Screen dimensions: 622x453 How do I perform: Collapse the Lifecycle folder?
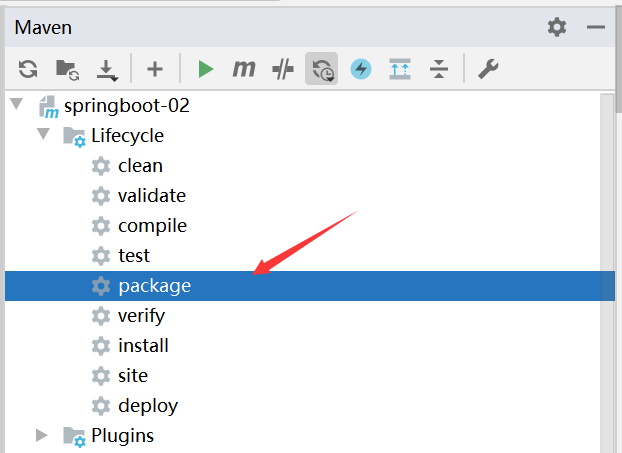point(43,134)
